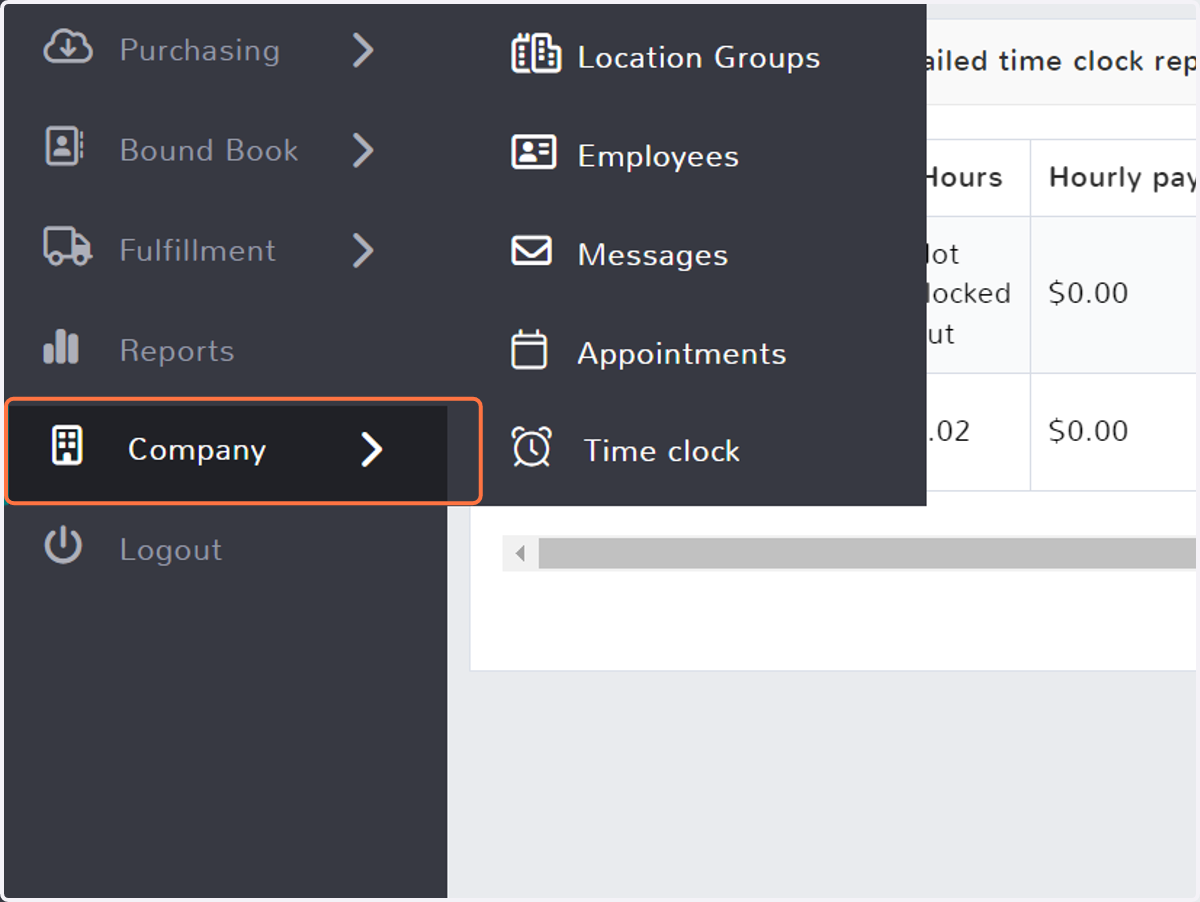Viewport: 1200px width, 902px height.
Task: Click the Logout power icon
Action: [x=63, y=546]
